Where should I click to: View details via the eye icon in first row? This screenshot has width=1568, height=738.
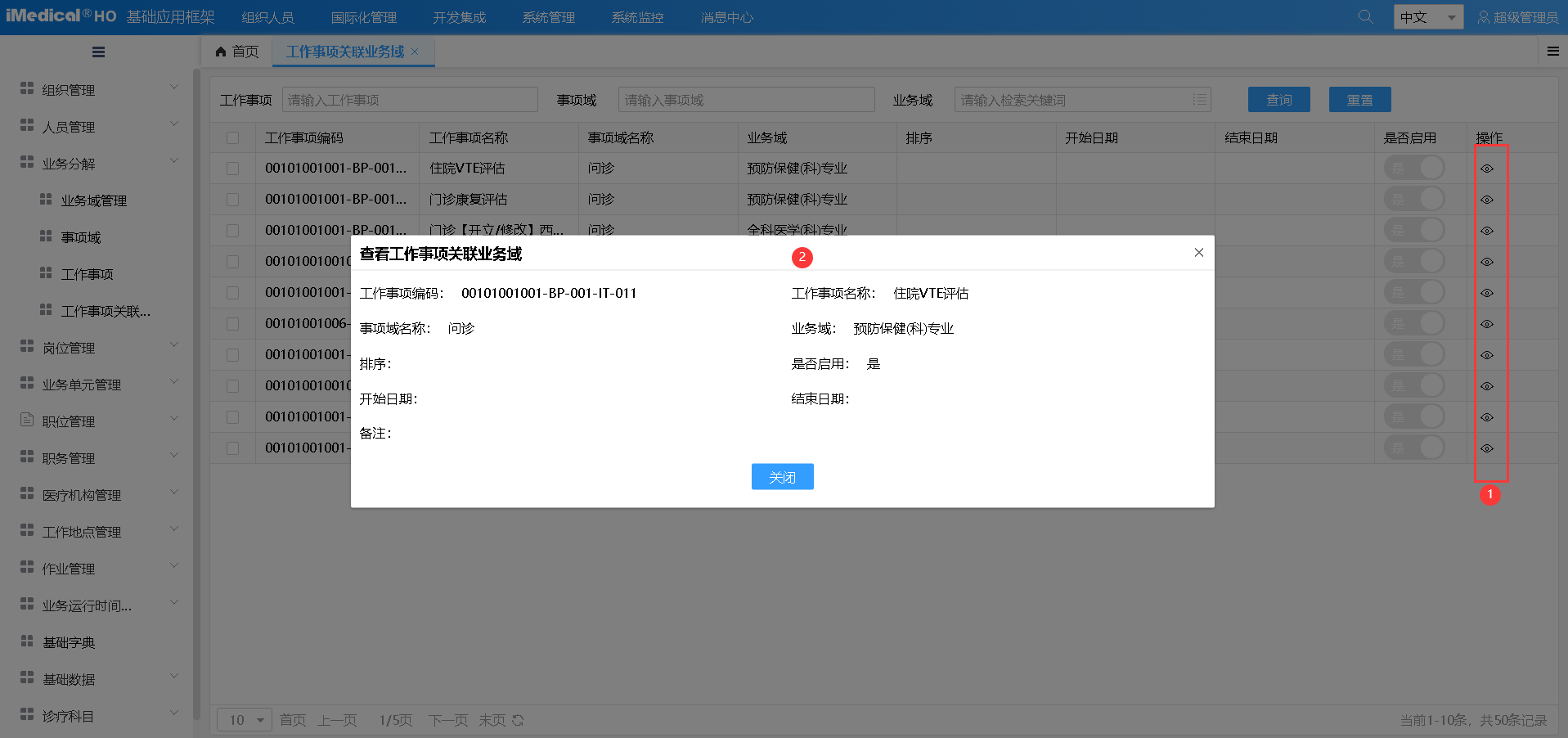[1487, 168]
